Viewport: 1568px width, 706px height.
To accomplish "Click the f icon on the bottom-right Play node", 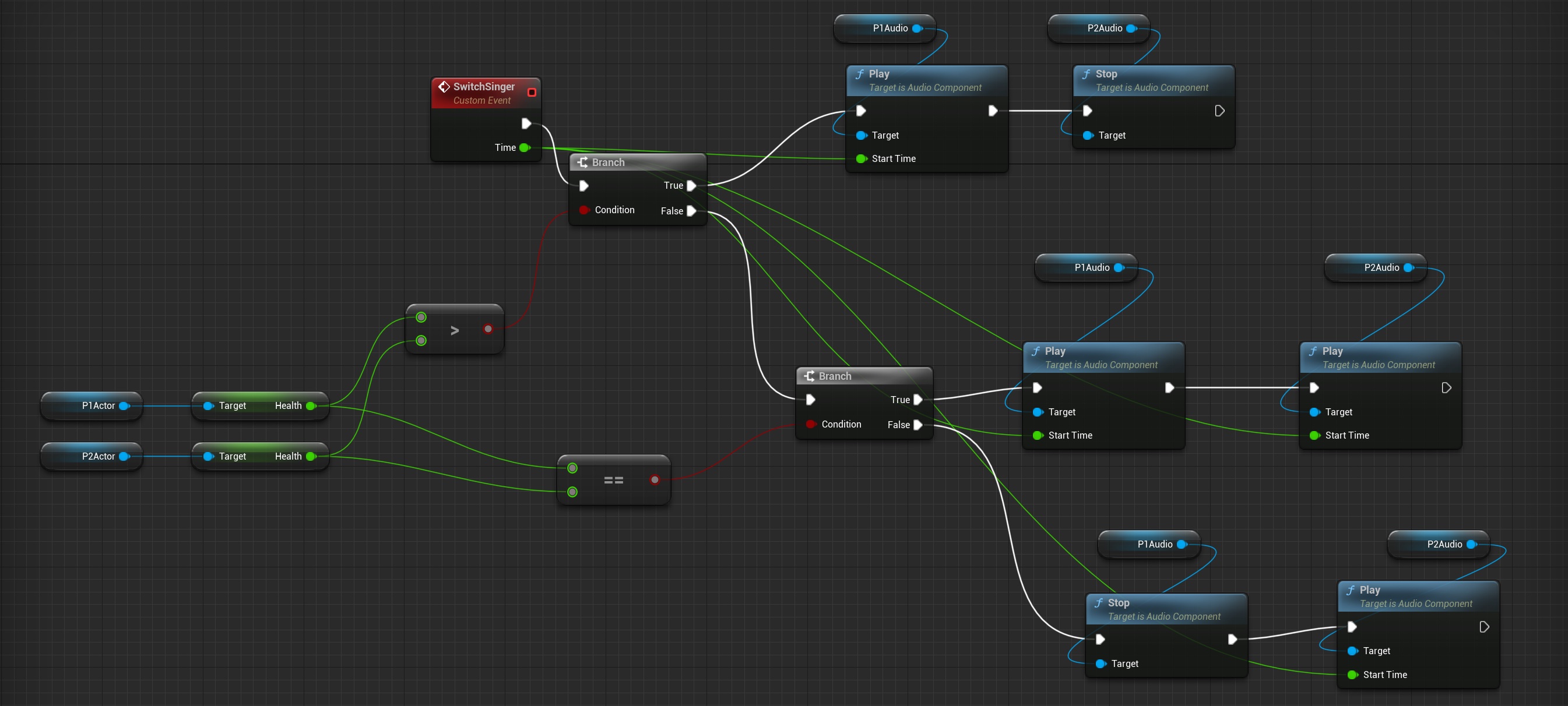I will coord(1352,589).
